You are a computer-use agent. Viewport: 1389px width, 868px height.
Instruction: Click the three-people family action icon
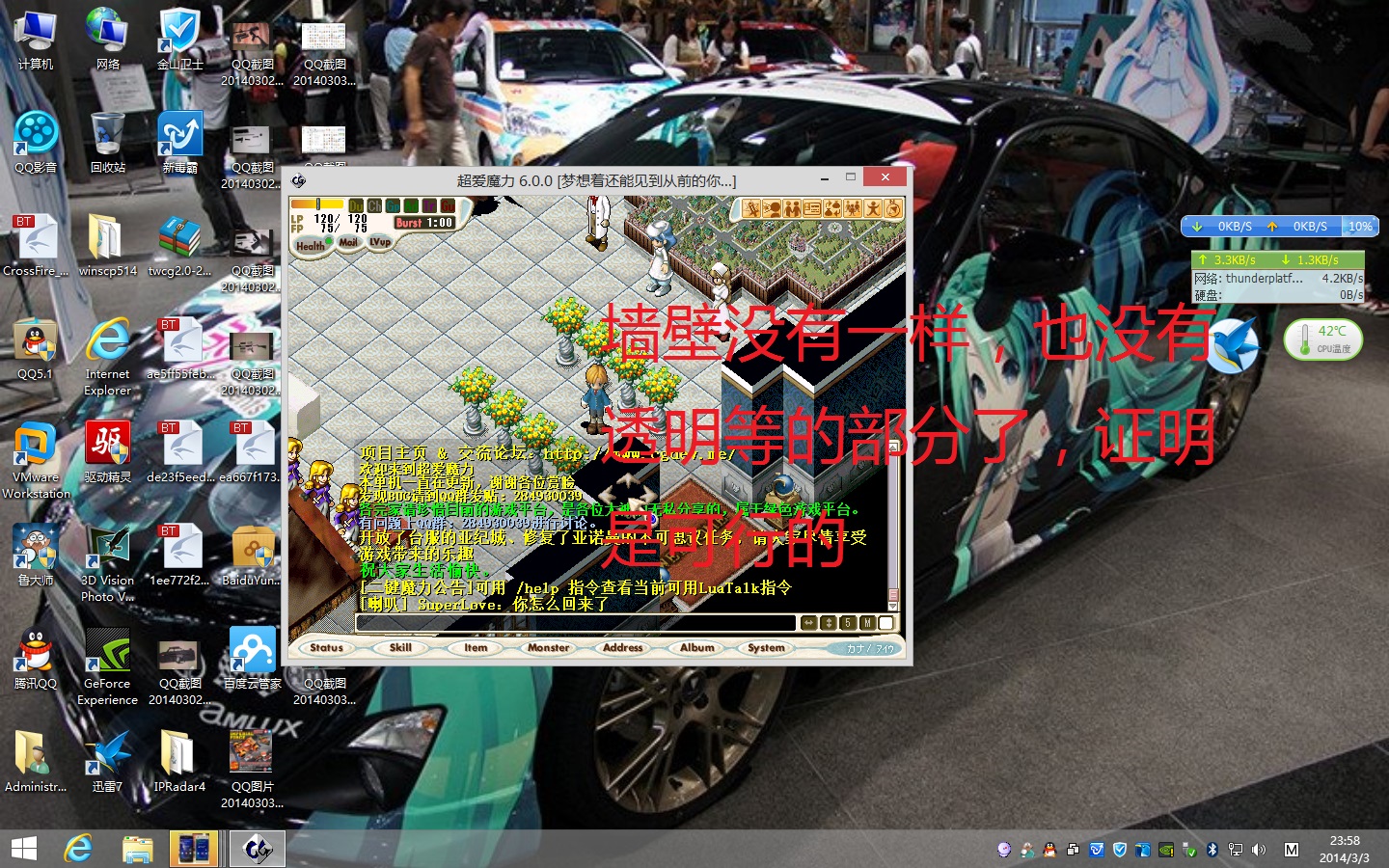[x=853, y=208]
